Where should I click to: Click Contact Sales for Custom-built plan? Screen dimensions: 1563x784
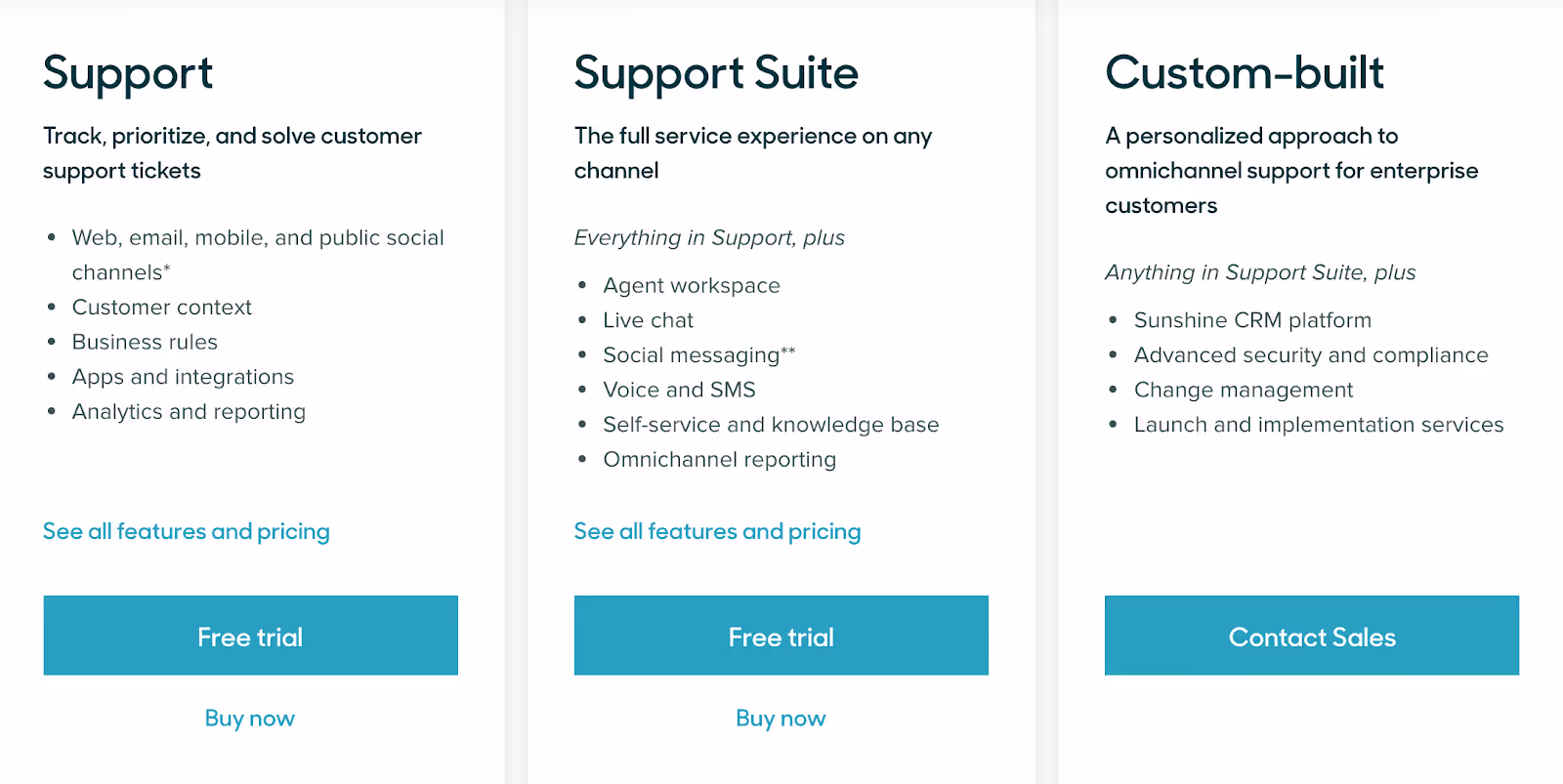pos(1311,636)
